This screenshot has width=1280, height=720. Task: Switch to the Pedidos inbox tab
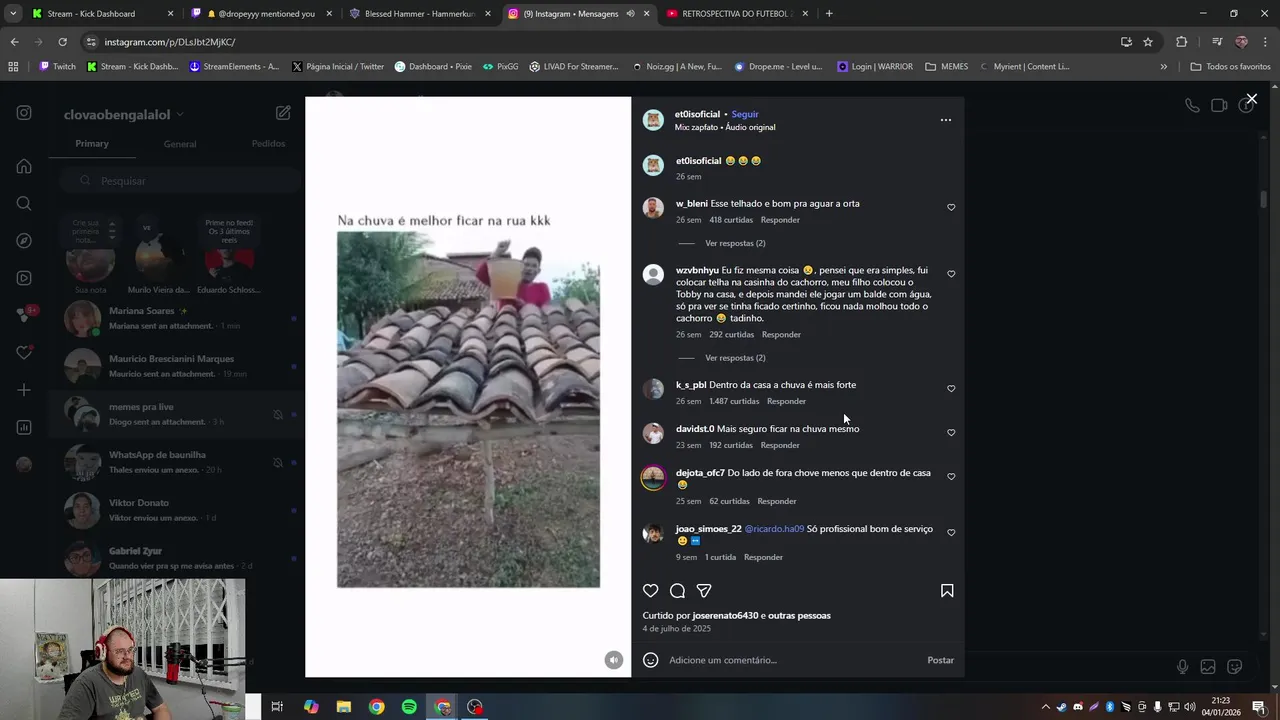pos(268,144)
